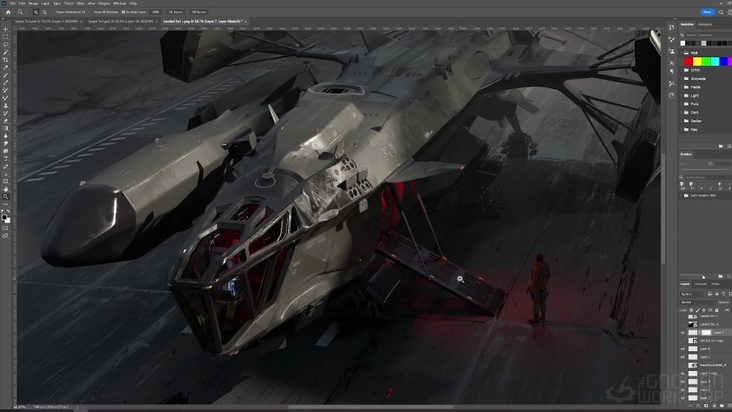Switch to the Channels tab
The image size is (732, 412).
tap(701, 284)
